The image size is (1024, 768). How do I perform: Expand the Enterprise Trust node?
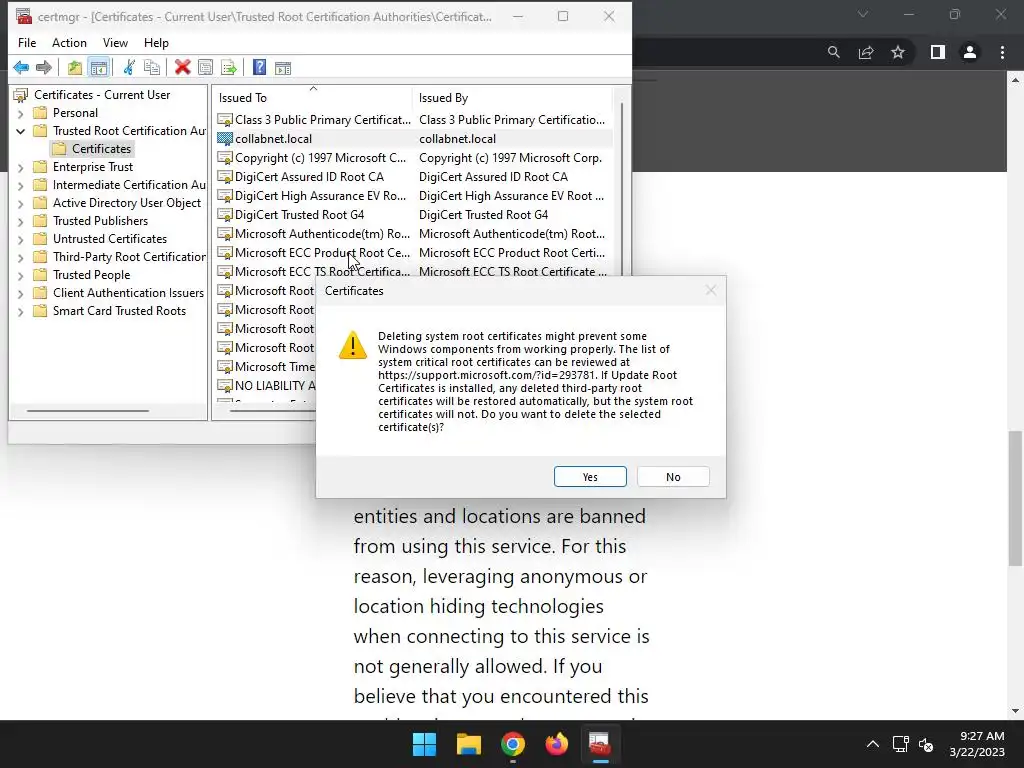tap(20, 168)
